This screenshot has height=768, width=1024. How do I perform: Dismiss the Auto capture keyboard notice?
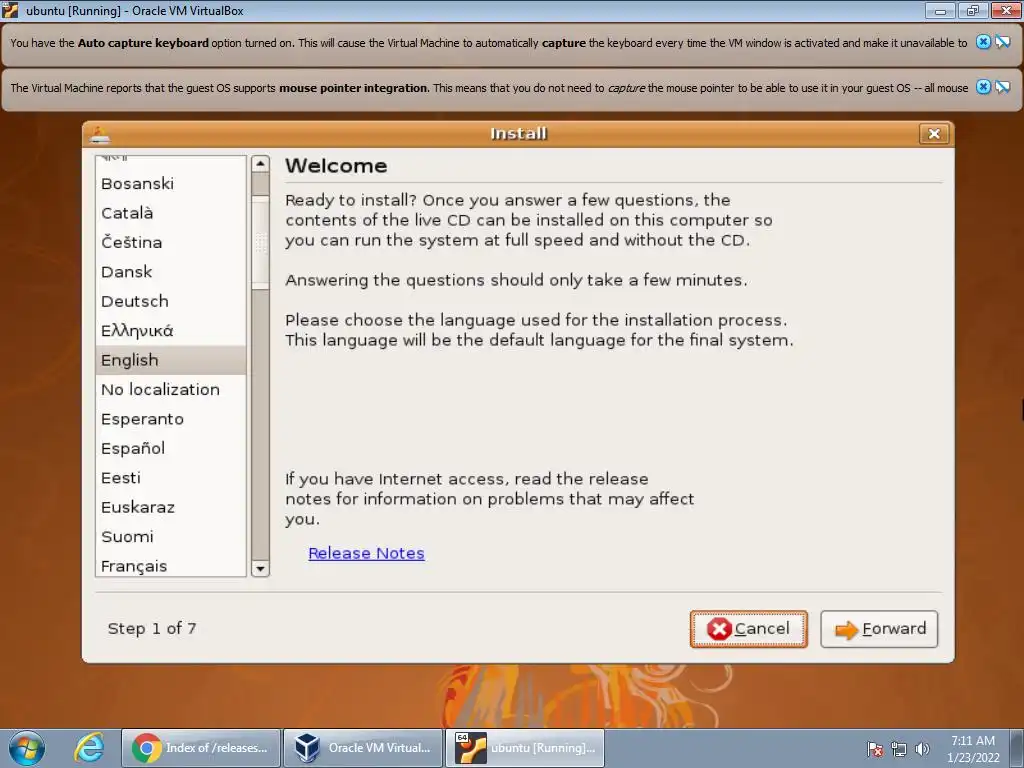point(983,42)
